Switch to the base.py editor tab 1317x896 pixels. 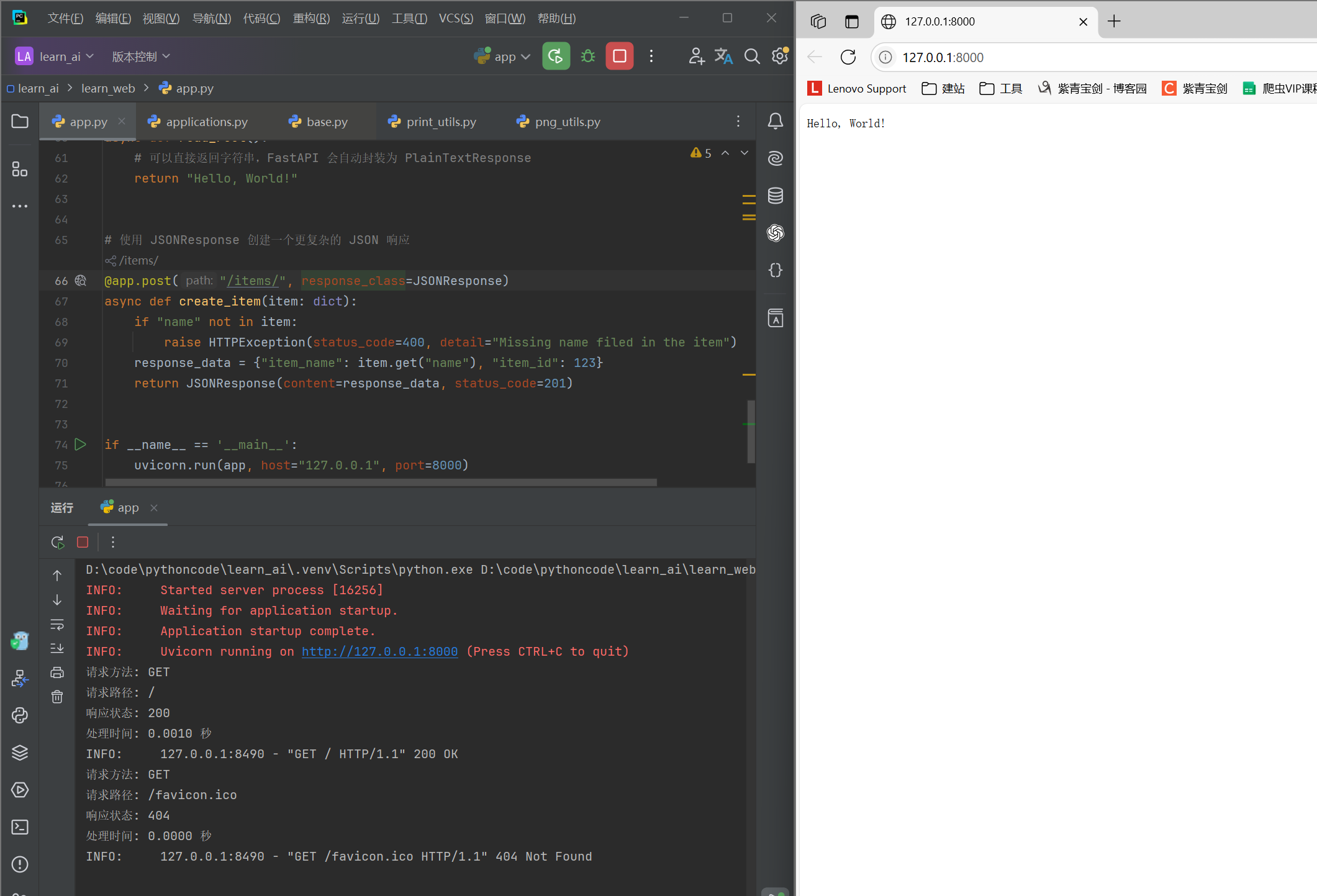[x=327, y=122]
